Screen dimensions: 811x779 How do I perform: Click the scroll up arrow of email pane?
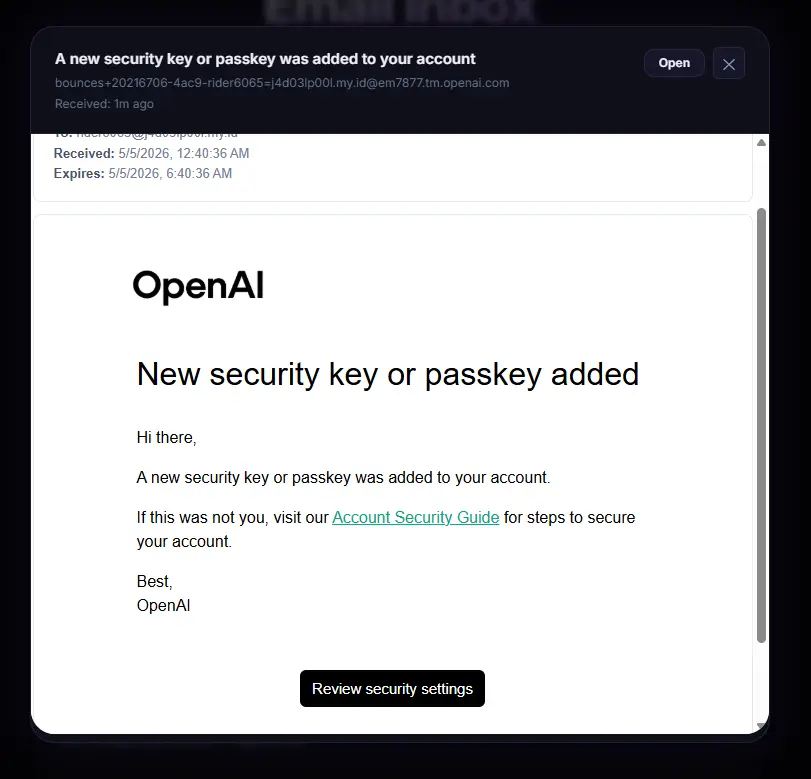click(x=761, y=143)
